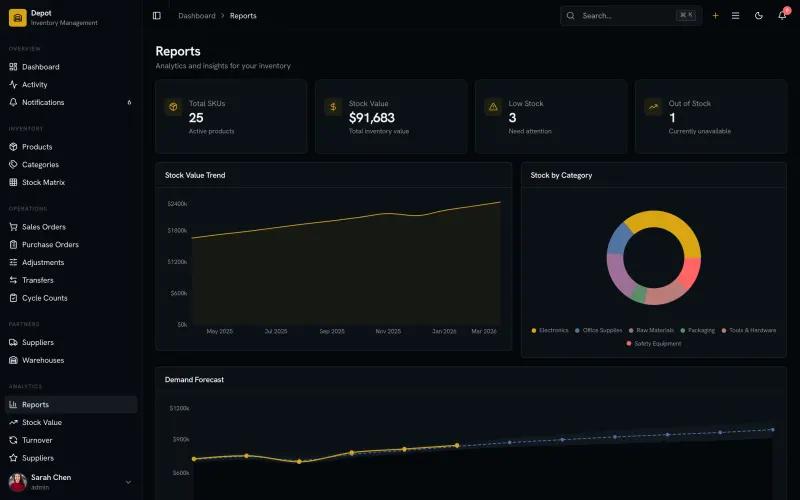The image size is (800, 500).
Task: Click the red Safety Equipment donut segment
Action: pos(690,272)
